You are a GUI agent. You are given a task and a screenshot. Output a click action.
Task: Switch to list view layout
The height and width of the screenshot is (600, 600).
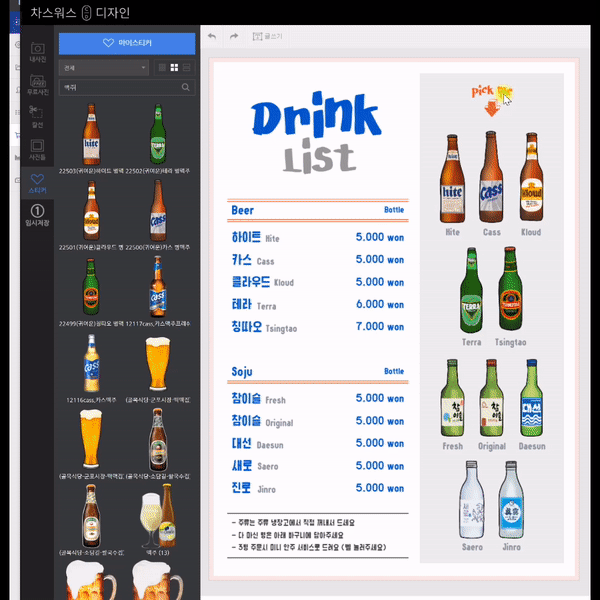point(187,68)
